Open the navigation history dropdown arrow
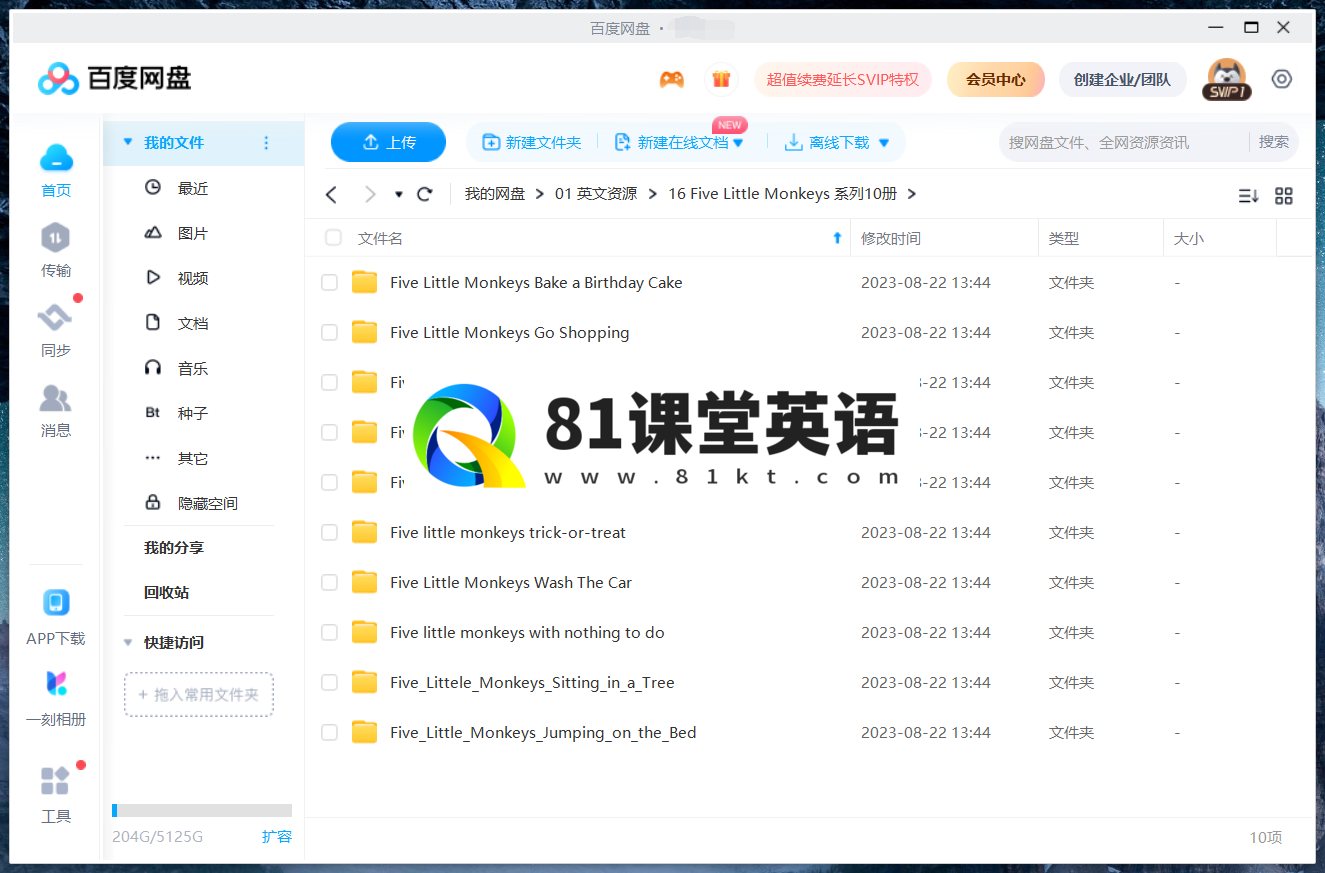This screenshot has width=1325, height=873. [399, 194]
